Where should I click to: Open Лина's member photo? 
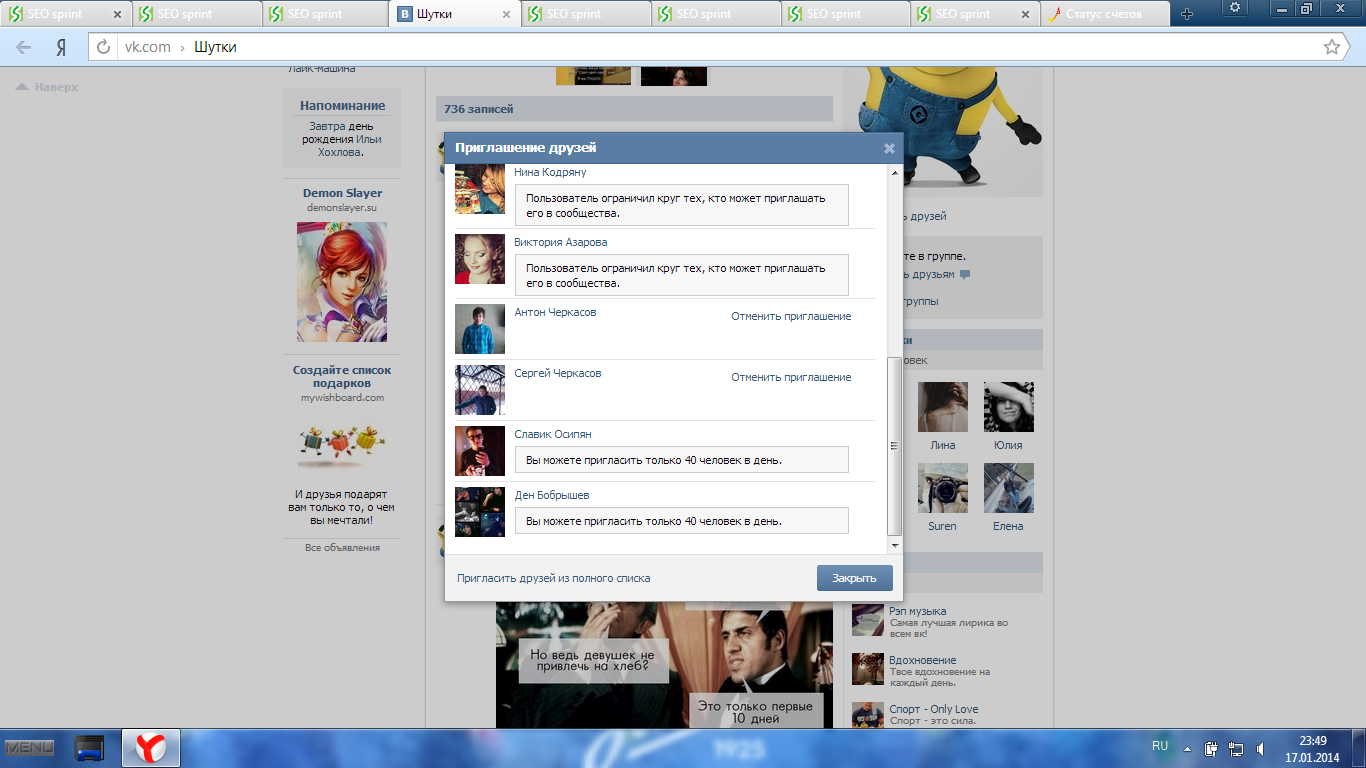943,406
